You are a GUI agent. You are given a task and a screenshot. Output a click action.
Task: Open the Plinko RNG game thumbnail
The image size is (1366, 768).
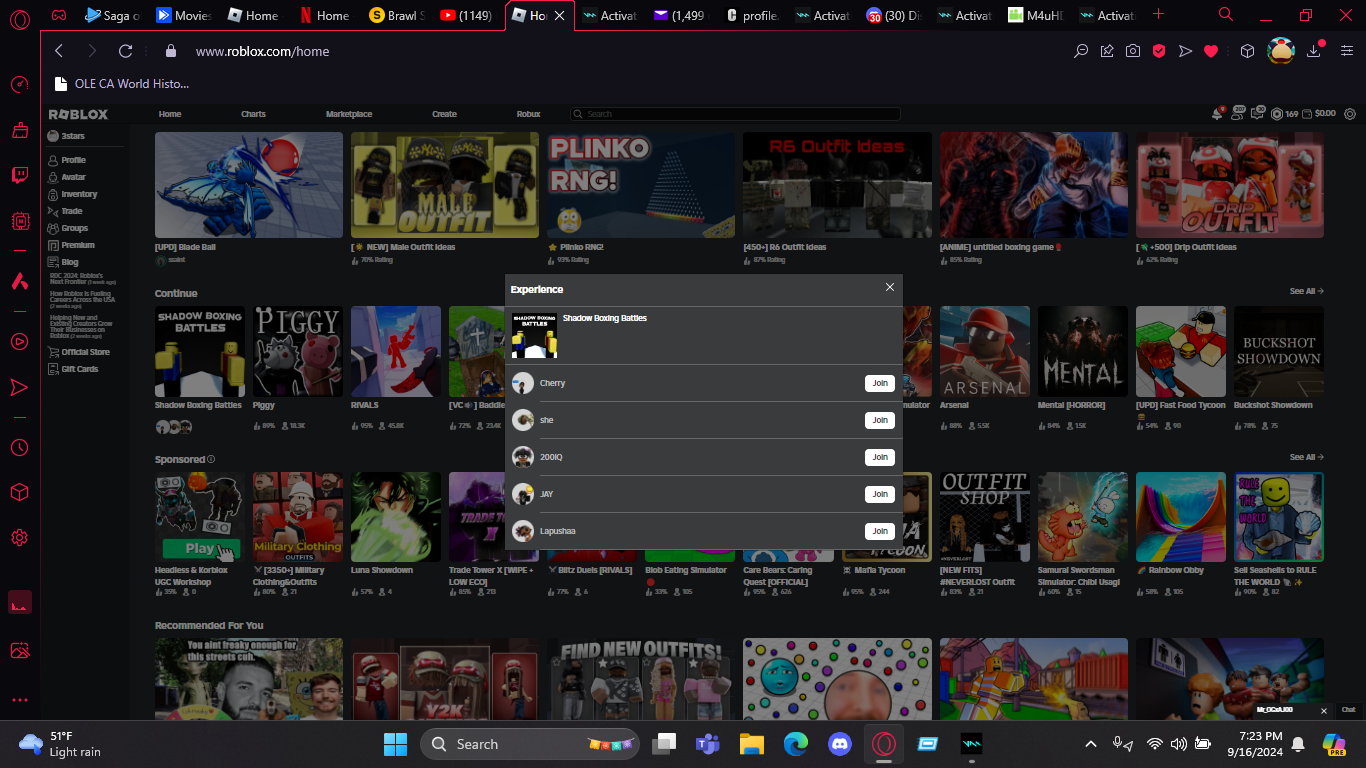point(641,185)
